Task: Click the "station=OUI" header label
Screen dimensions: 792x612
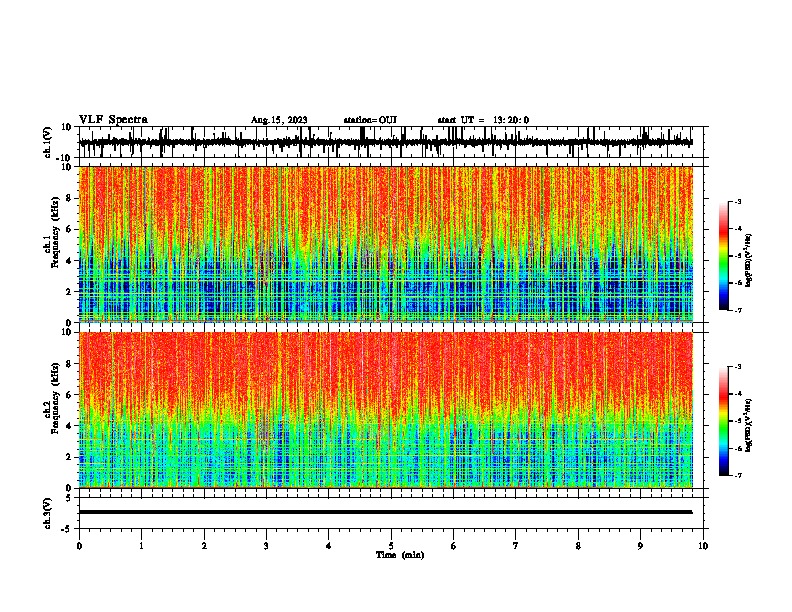Action: point(370,120)
